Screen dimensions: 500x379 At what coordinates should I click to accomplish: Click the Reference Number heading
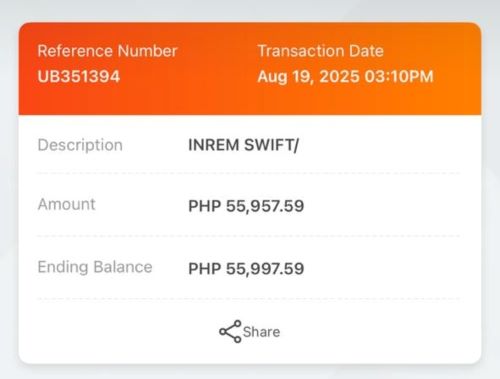pyautogui.click(x=107, y=51)
